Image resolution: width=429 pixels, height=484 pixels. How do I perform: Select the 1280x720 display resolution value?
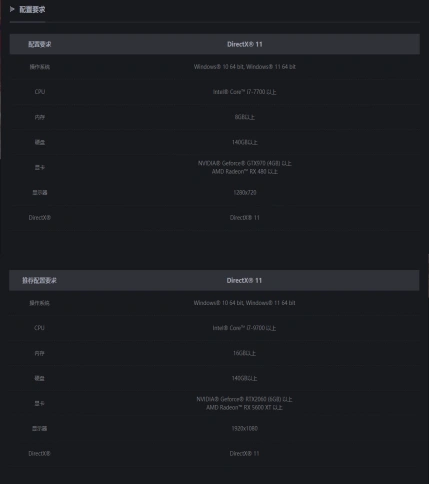pos(245,193)
